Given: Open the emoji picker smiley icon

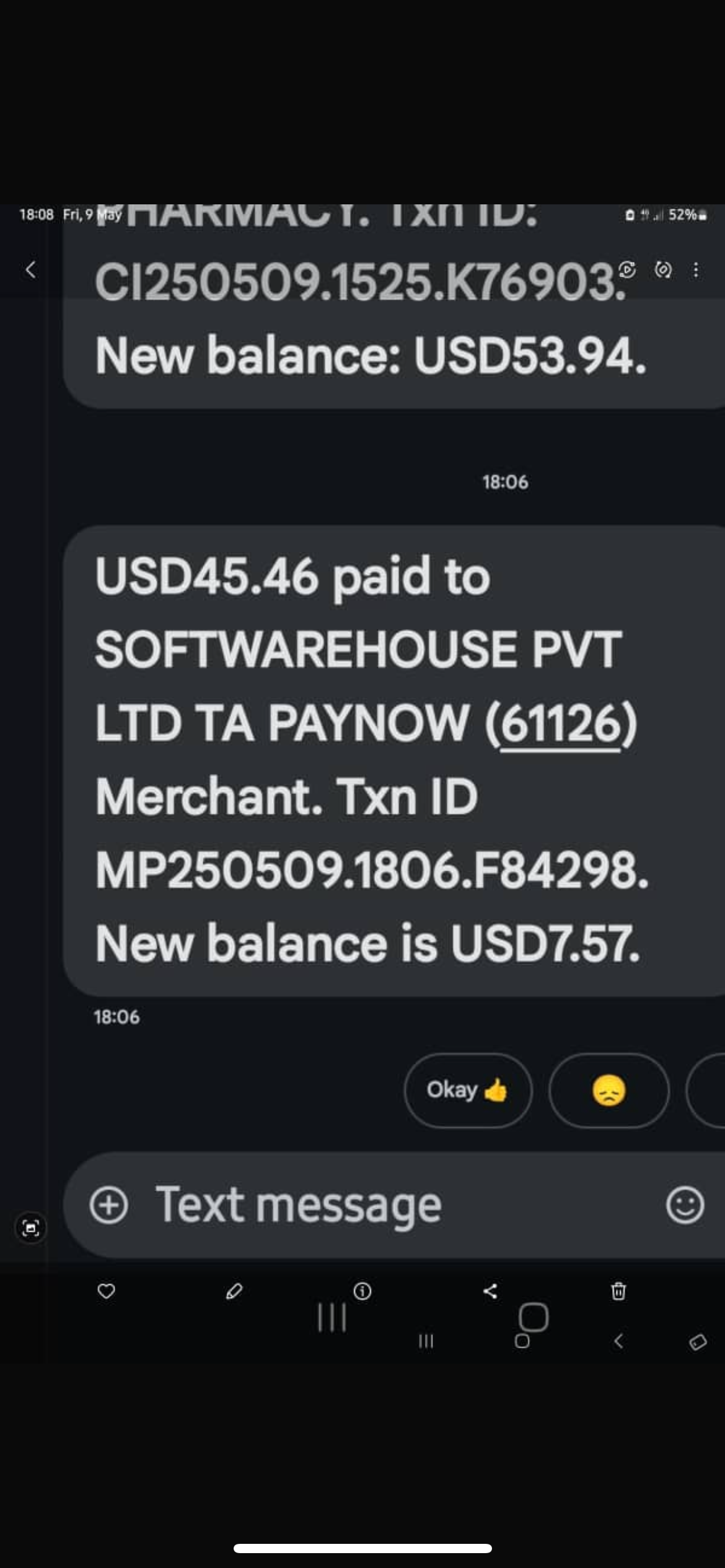Looking at the screenshot, I should pos(685,1204).
